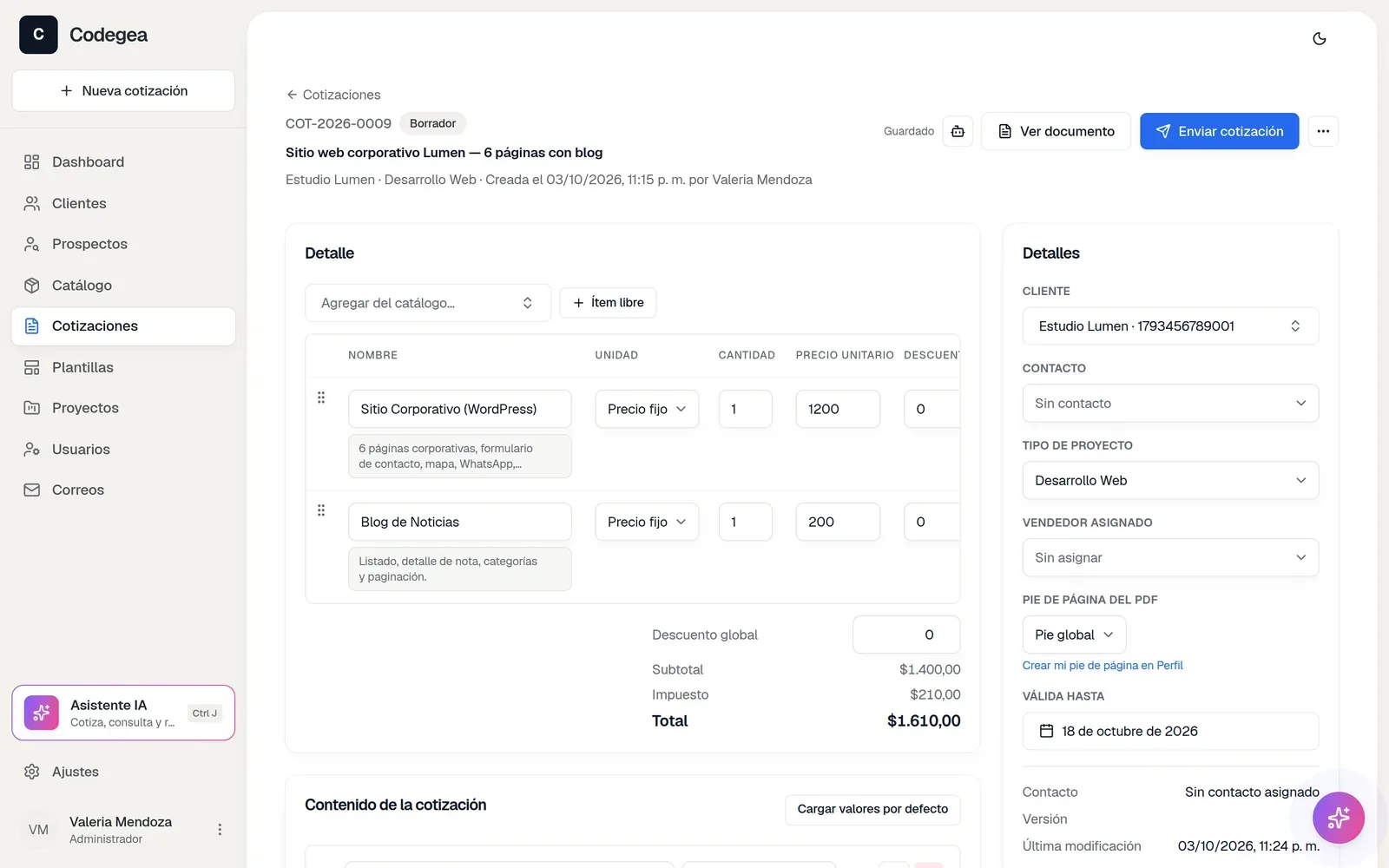Image resolution: width=1389 pixels, height=868 pixels.
Task: Expand the Contacto dropdown
Action: point(1170,404)
